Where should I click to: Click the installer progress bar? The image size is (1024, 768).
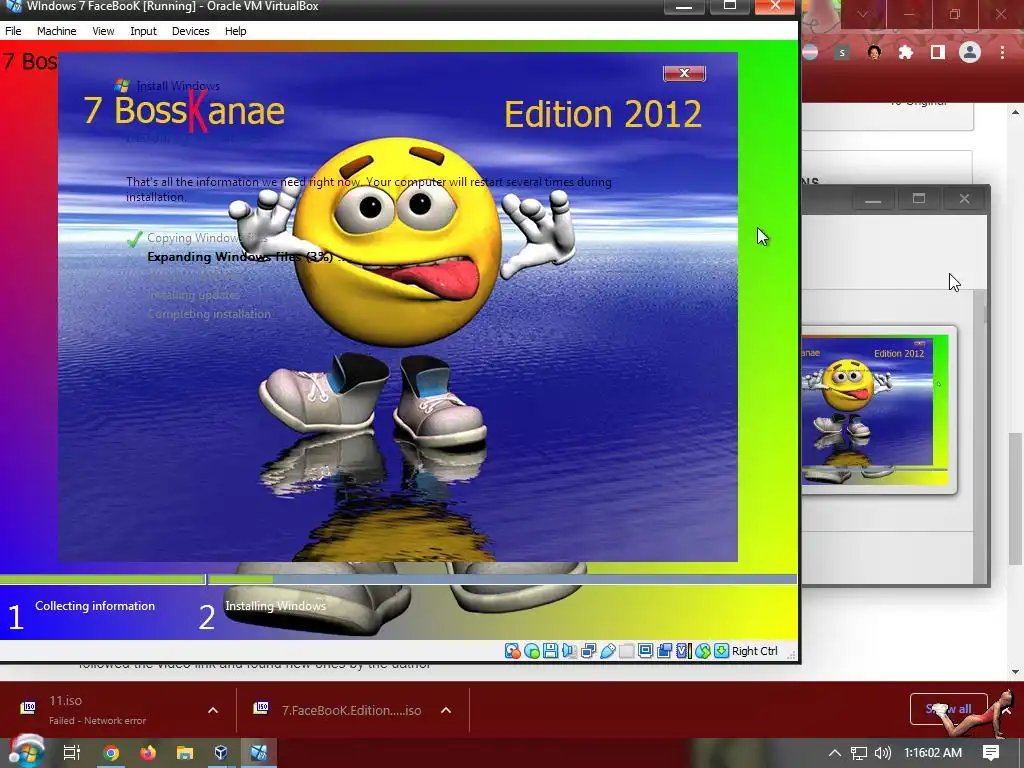point(398,579)
